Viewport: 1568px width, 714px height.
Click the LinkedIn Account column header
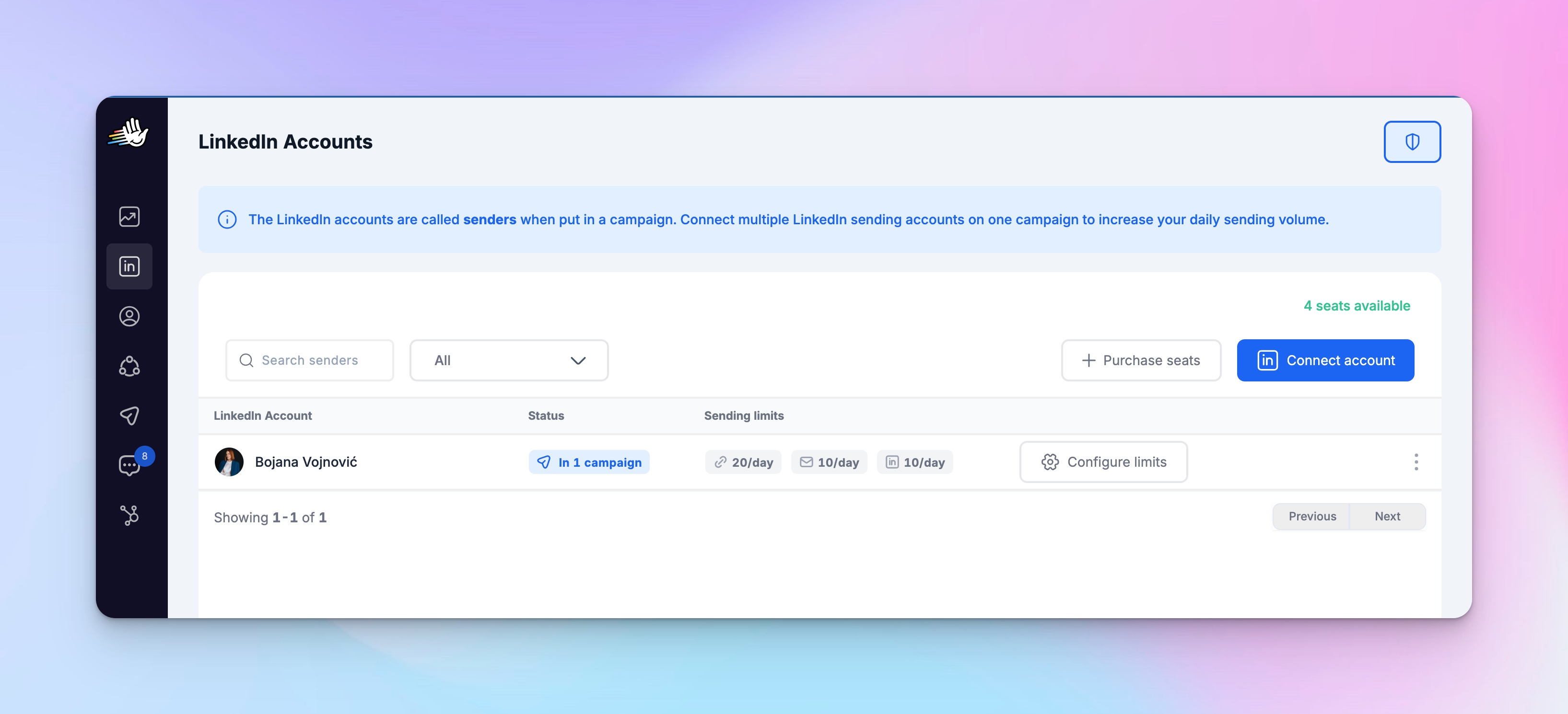pos(262,415)
